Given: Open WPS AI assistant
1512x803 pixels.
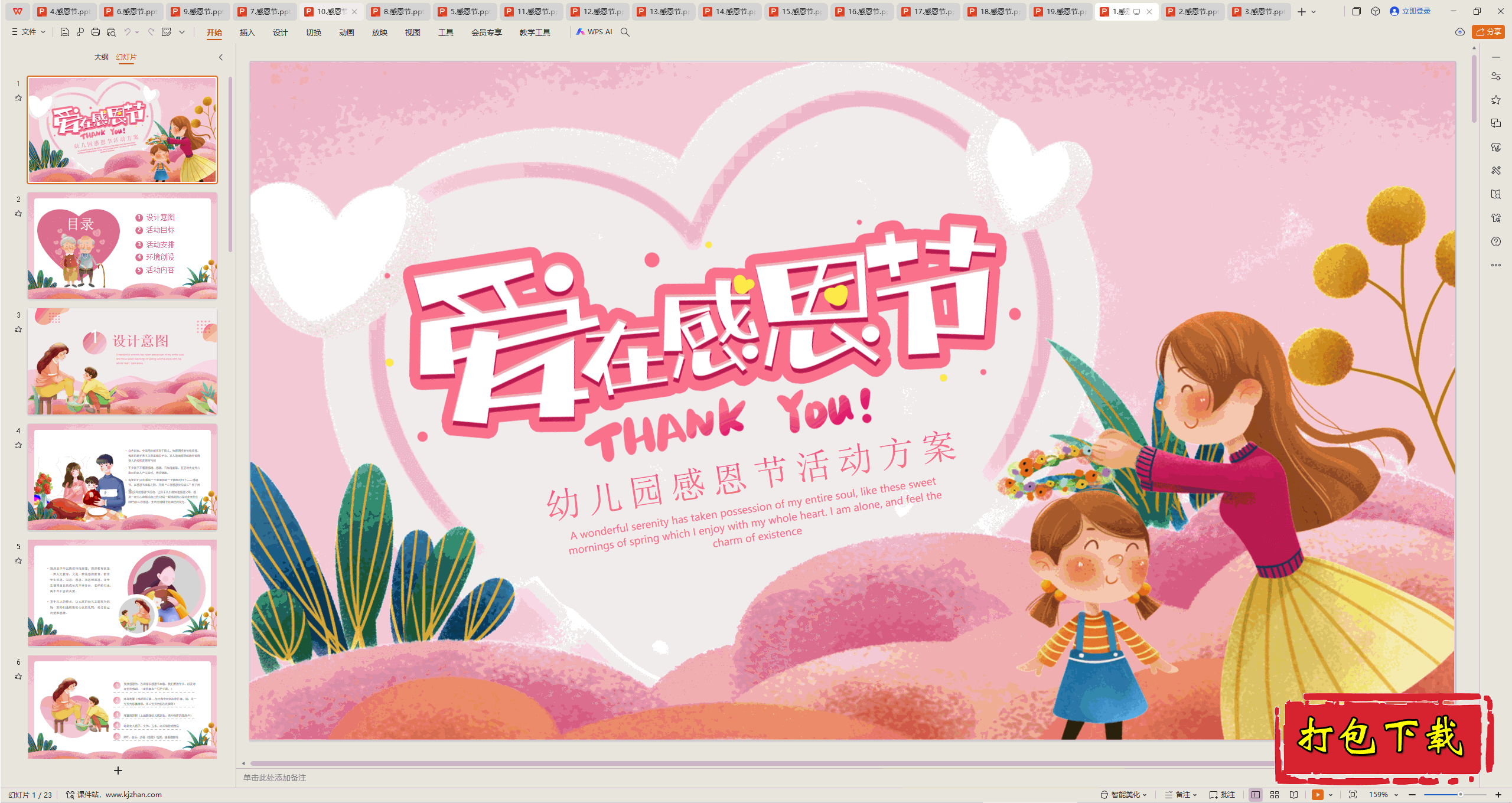Looking at the screenshot, I should point(594,32).
